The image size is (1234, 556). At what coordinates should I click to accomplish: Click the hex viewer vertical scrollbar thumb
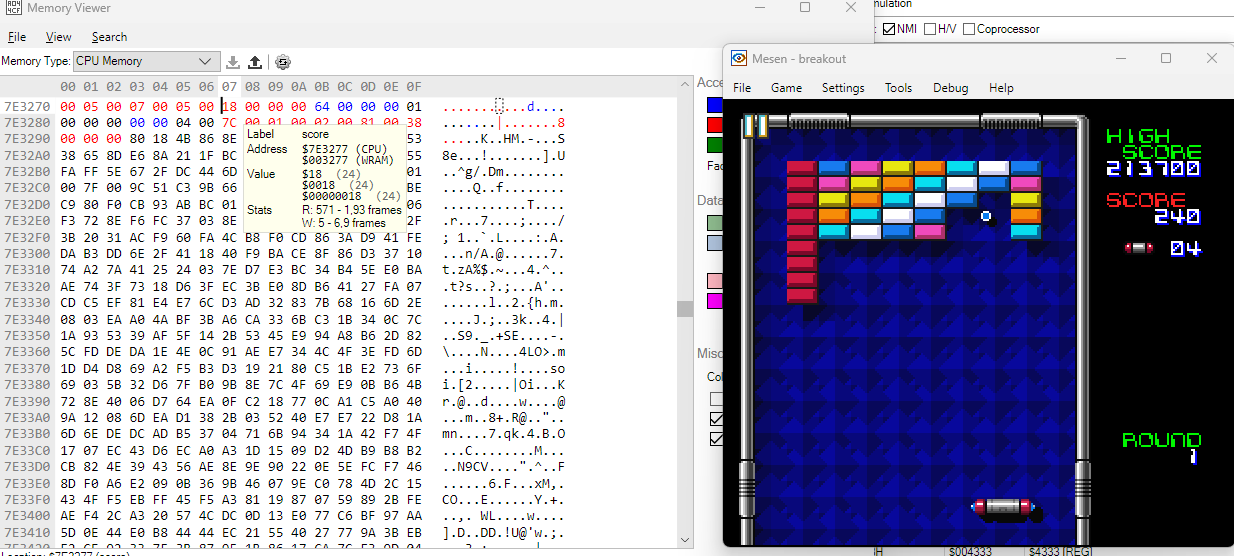coord(685,309)
